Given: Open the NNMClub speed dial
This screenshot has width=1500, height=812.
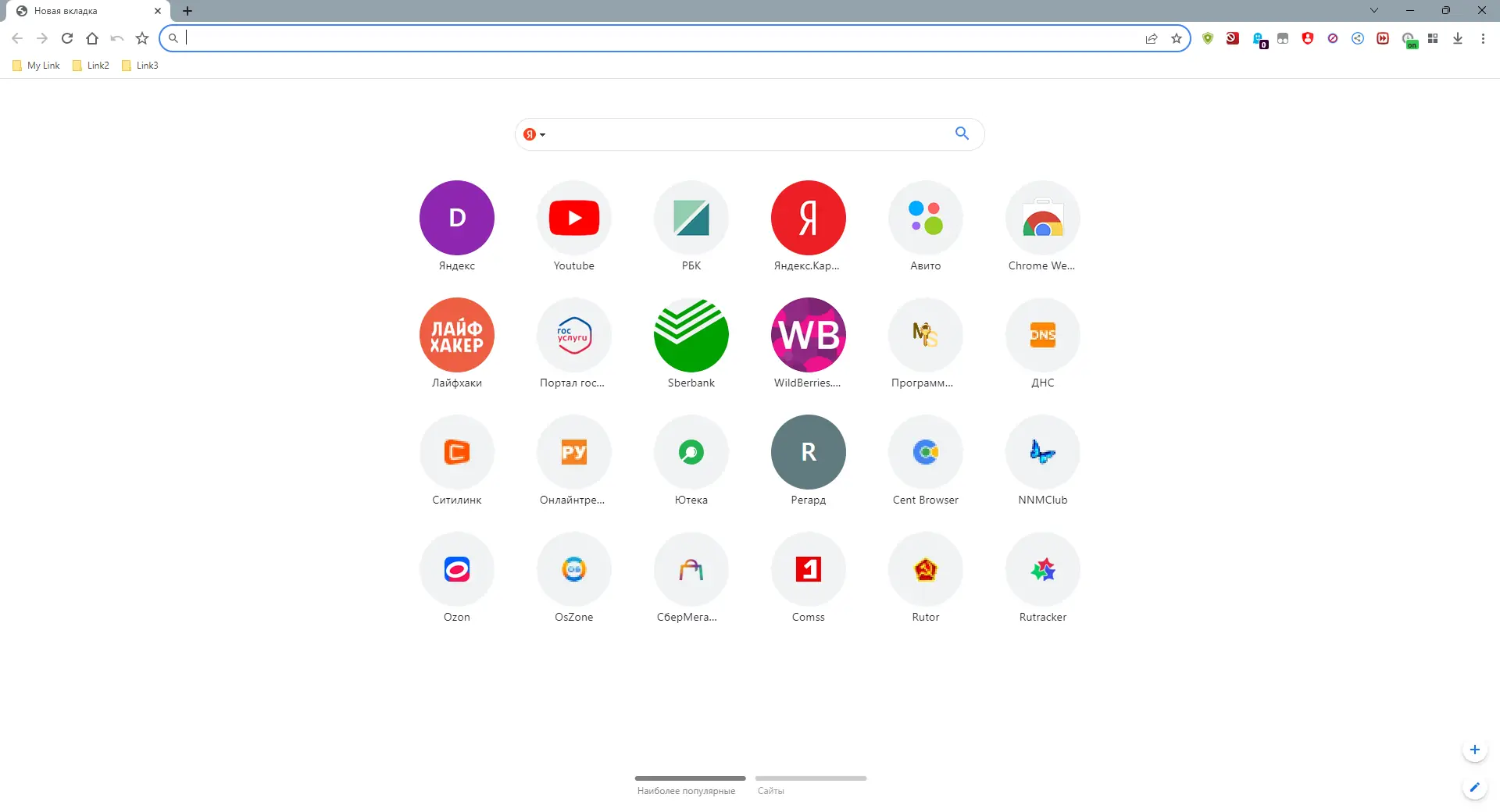Looking at the screenshot, I should coord(1043,461).
